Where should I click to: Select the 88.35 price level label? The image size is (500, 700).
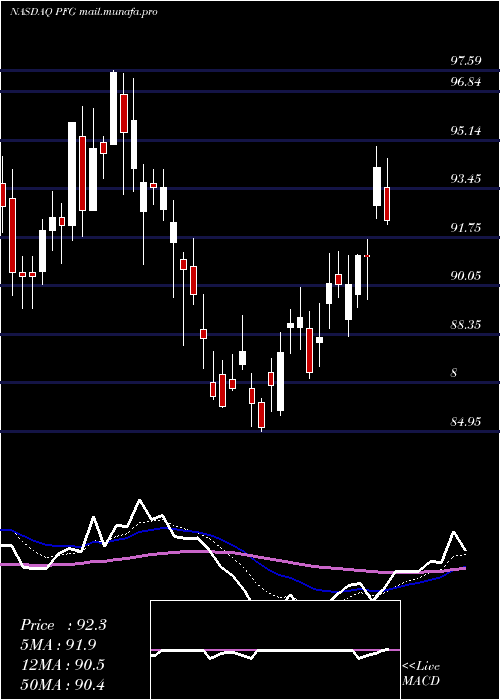tap(466, 325)
